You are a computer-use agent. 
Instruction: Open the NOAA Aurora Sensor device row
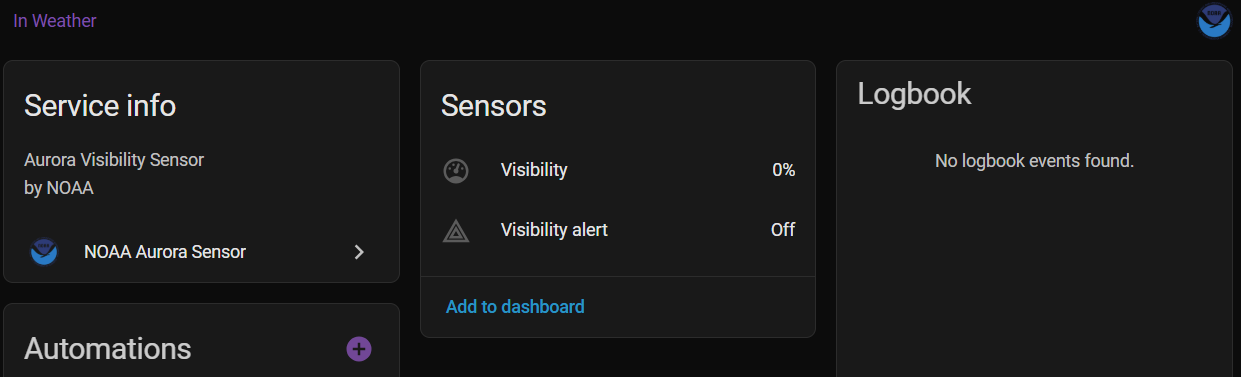[x=201, y=252]
